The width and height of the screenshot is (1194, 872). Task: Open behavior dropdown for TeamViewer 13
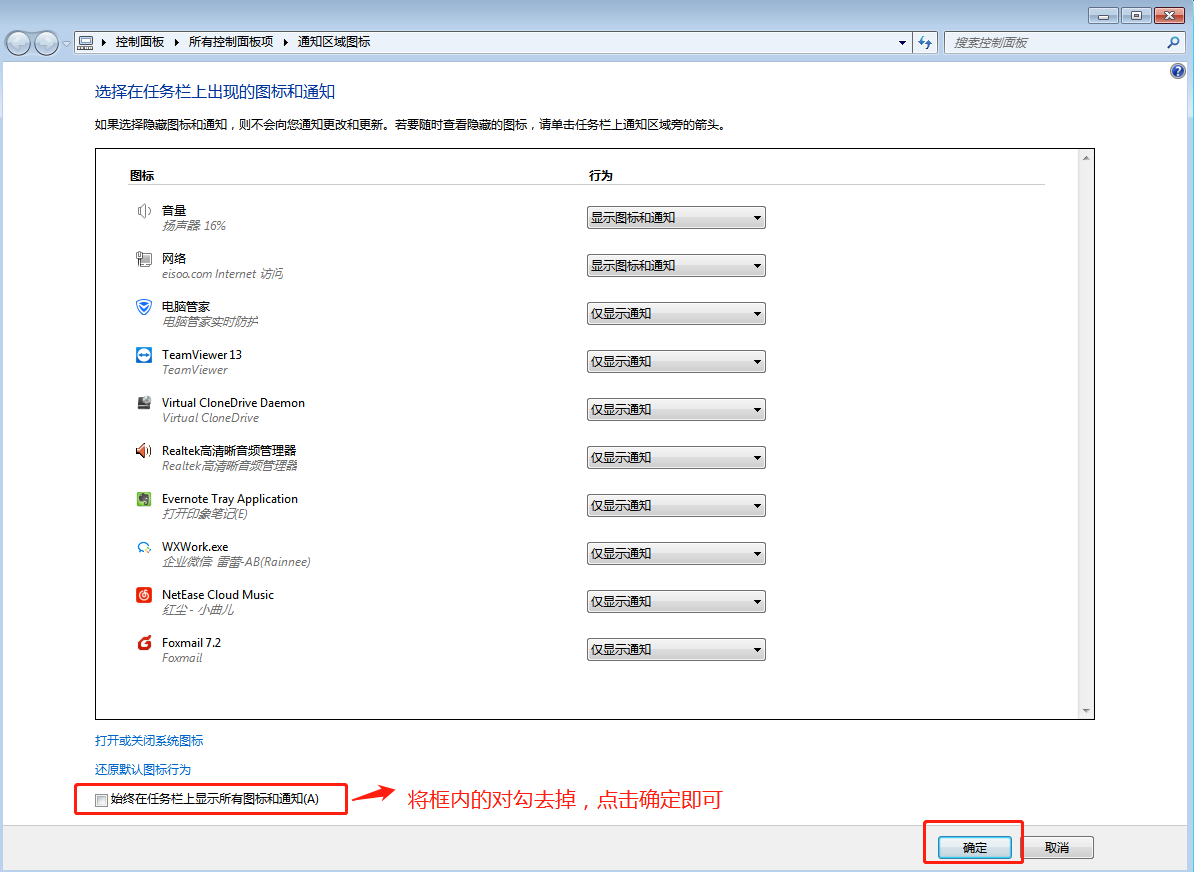click(x=676, y=362)
